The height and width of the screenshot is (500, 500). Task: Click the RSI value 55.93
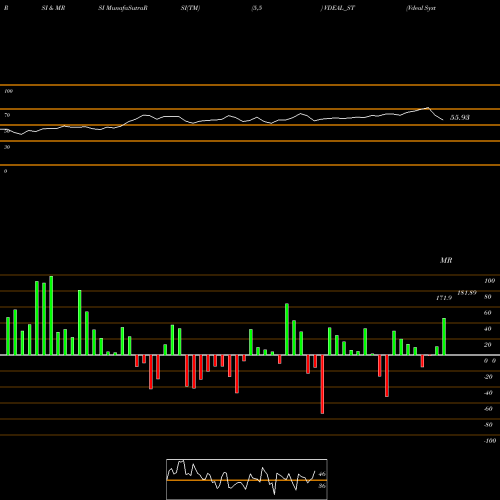[460, 117]
